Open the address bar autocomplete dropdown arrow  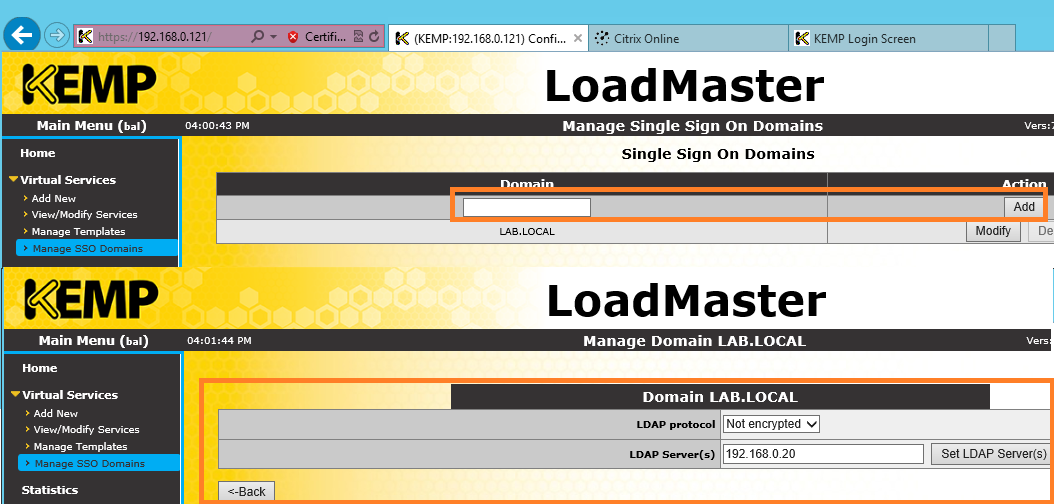click(274, 37)
